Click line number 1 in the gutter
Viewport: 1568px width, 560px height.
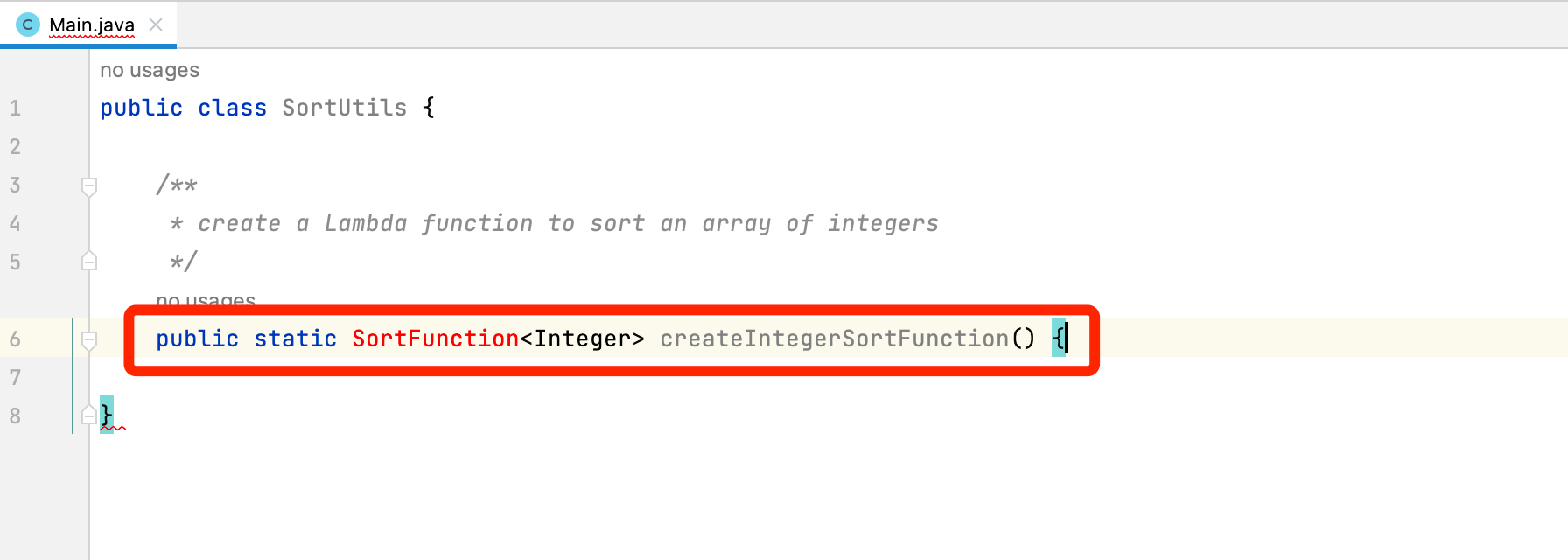[x=15, y=108]
